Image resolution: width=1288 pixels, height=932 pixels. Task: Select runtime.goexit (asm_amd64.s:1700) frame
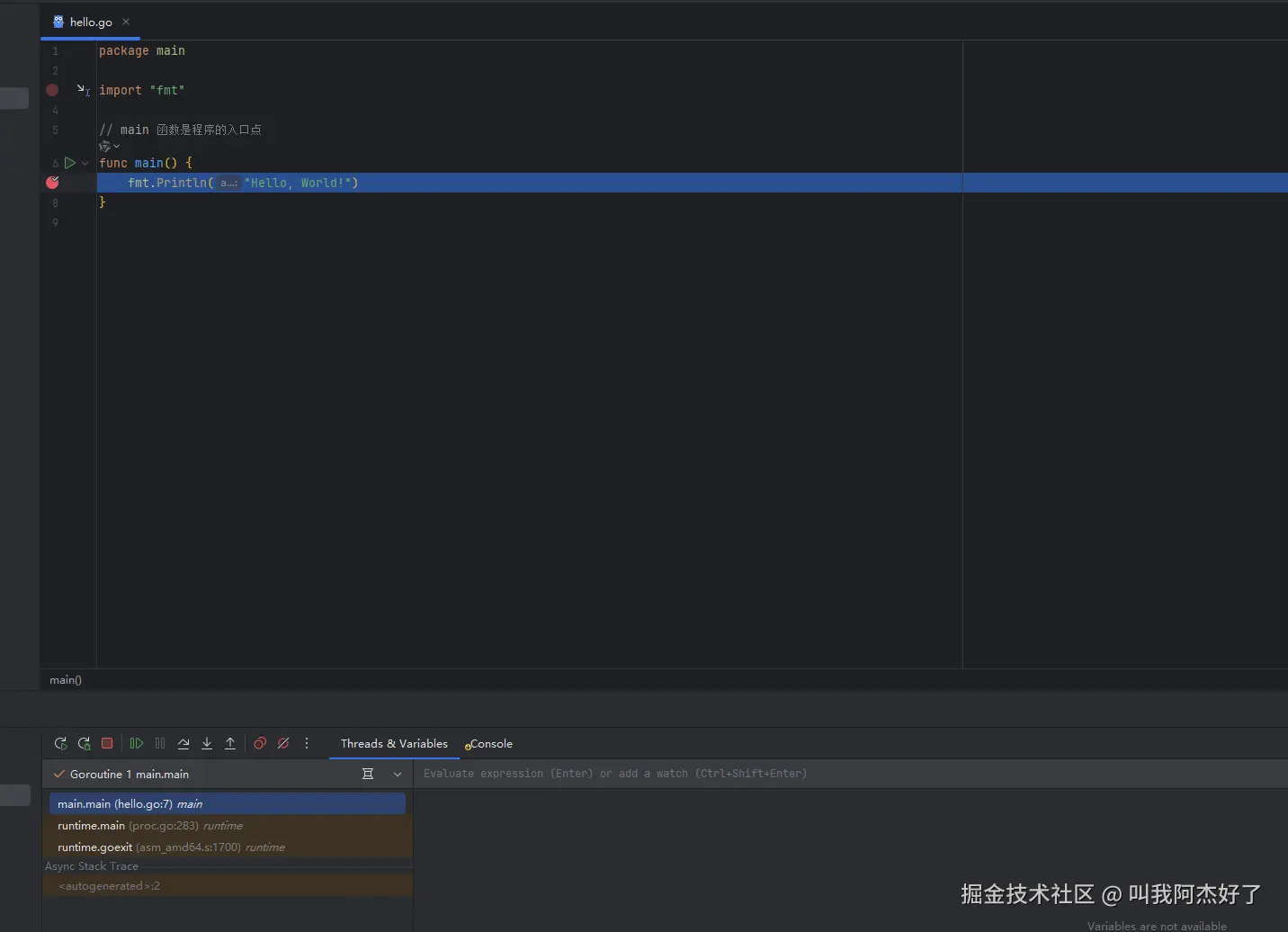point(228,847)
